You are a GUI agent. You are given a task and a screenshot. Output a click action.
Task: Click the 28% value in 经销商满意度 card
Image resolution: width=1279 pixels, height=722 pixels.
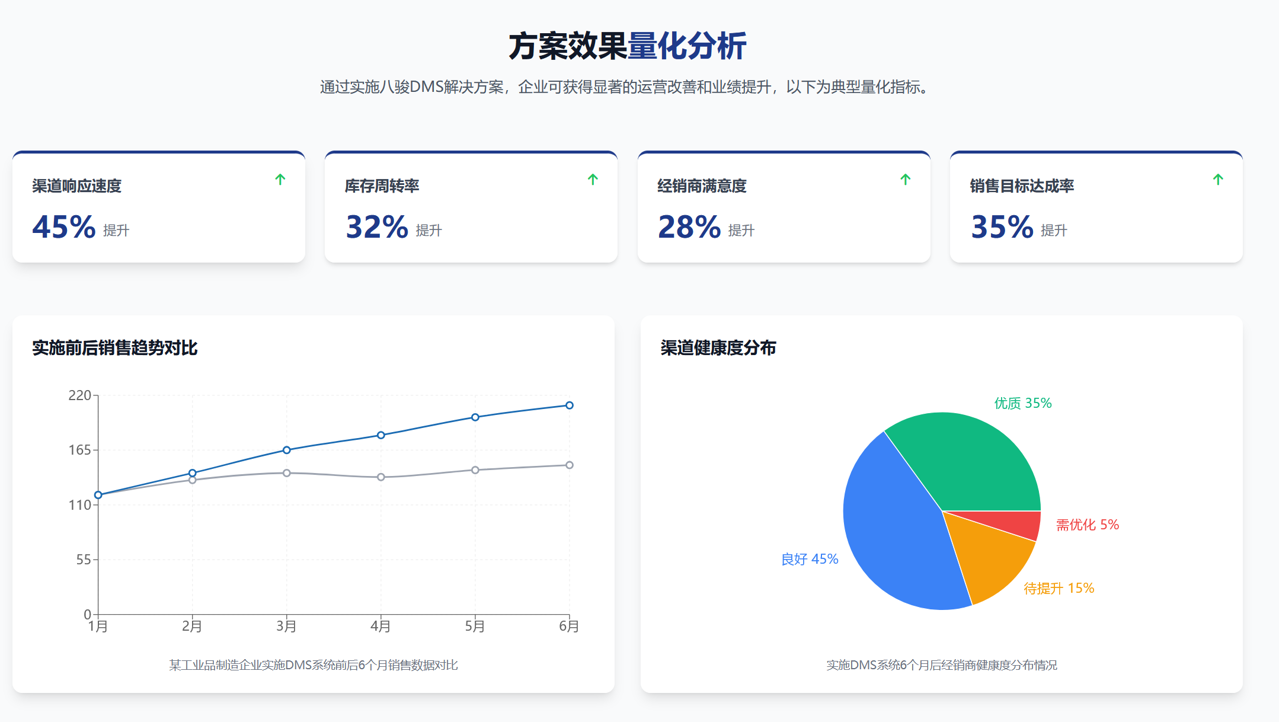689,227
